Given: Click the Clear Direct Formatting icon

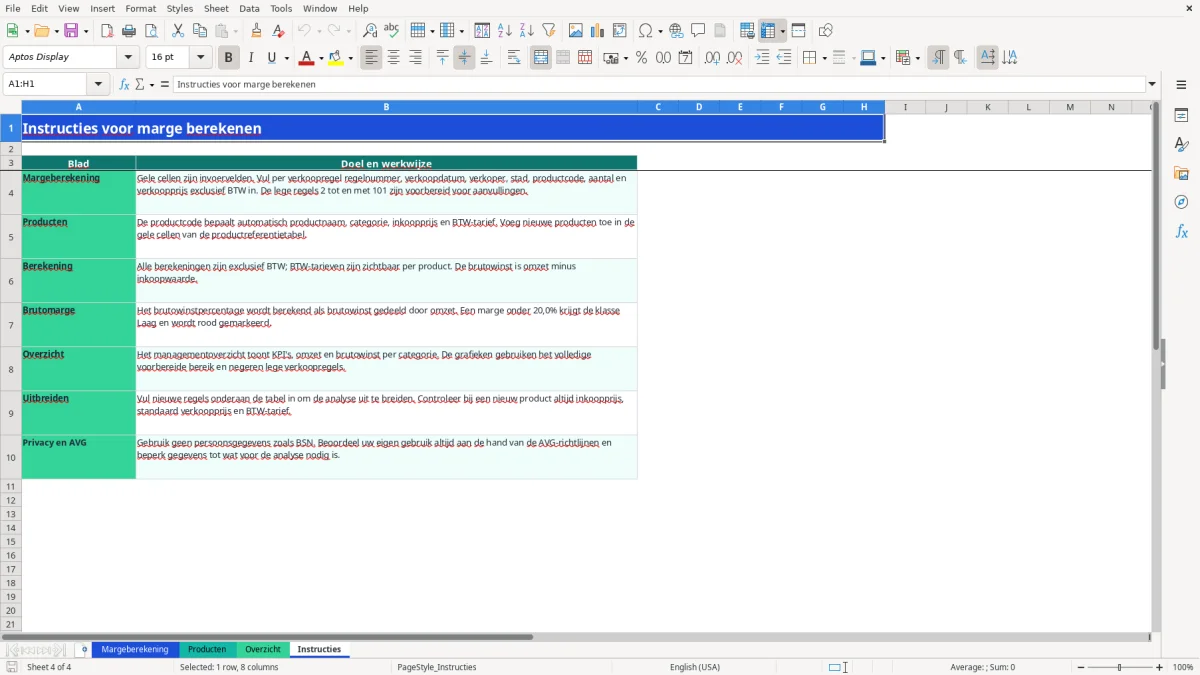Looking at the screenshot, I should click(x=279, y=31).
